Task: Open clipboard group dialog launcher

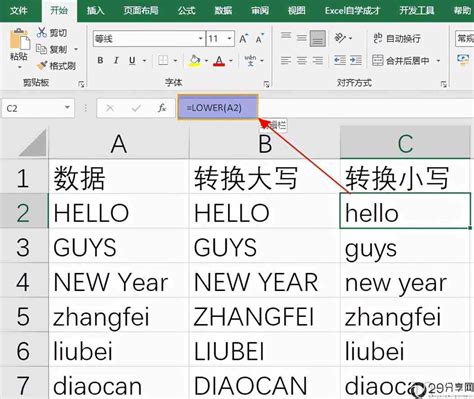Action: click(81, 84)
